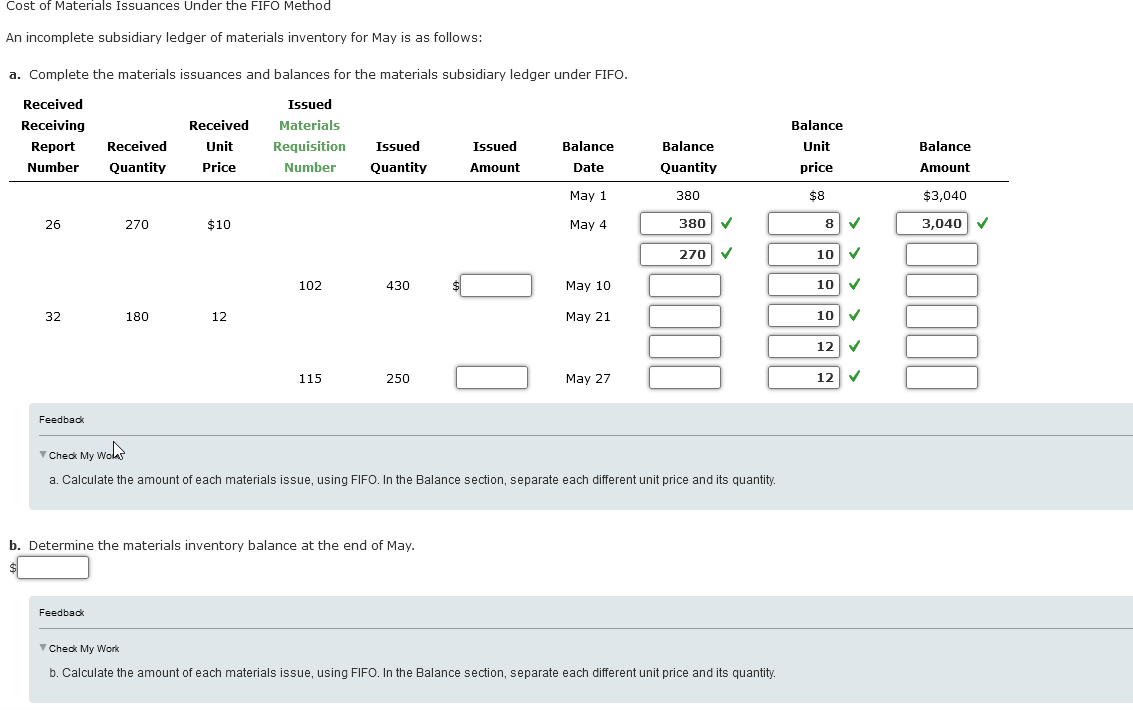Click the Balance Amount field showing 3,040
The width and height of the screenshot is (1133, 710).
932,224
